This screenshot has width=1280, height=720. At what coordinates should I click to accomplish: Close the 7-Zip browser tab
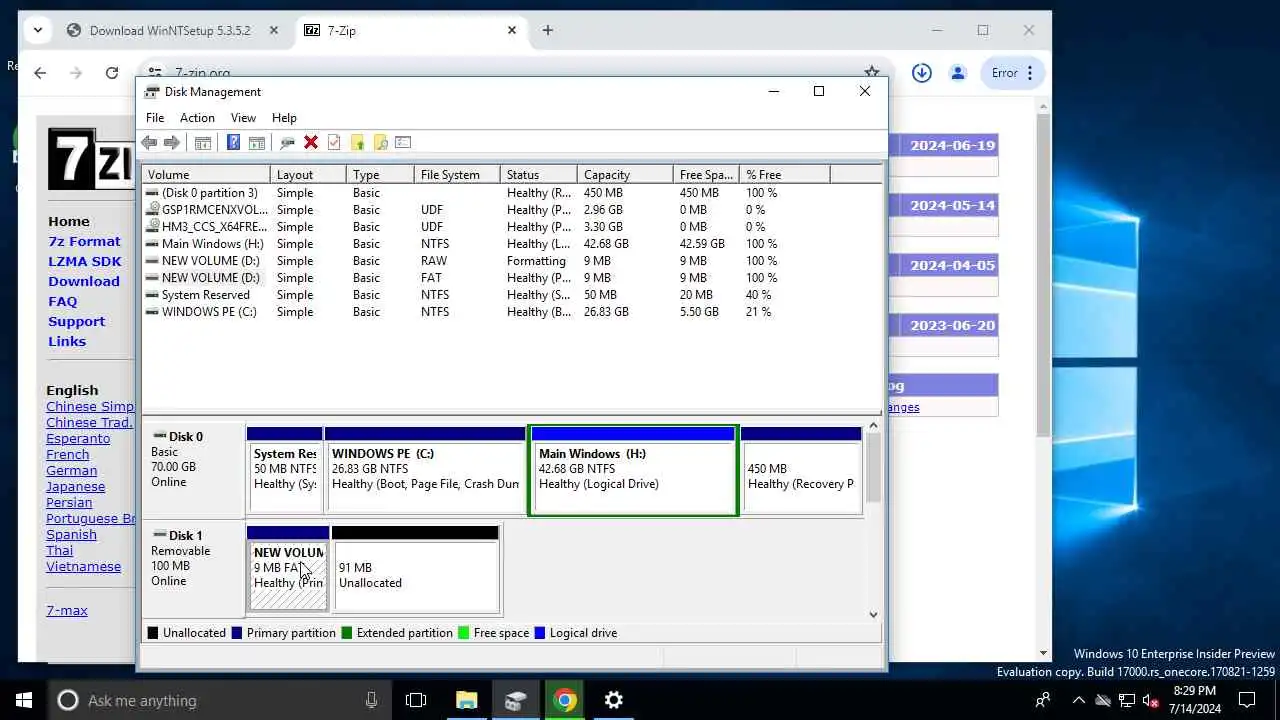point(512,30)
